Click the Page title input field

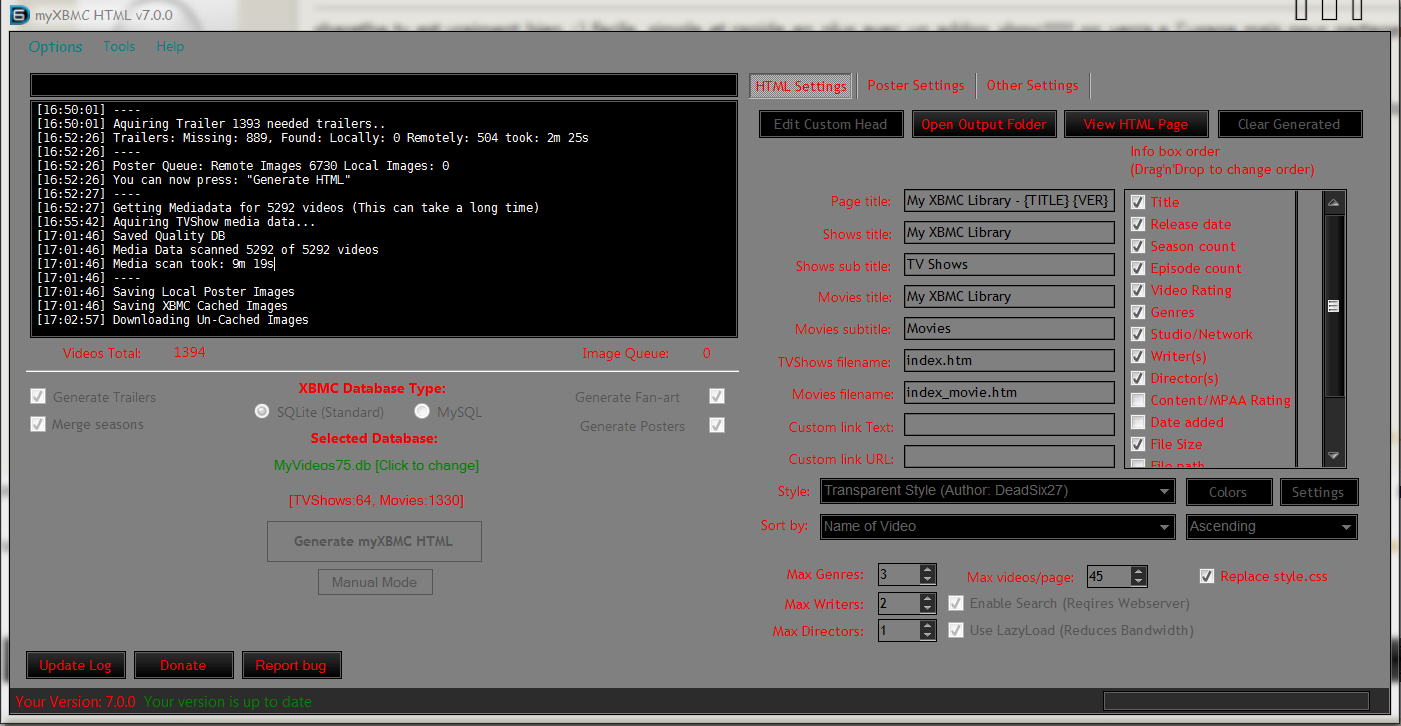(1008, 201)
